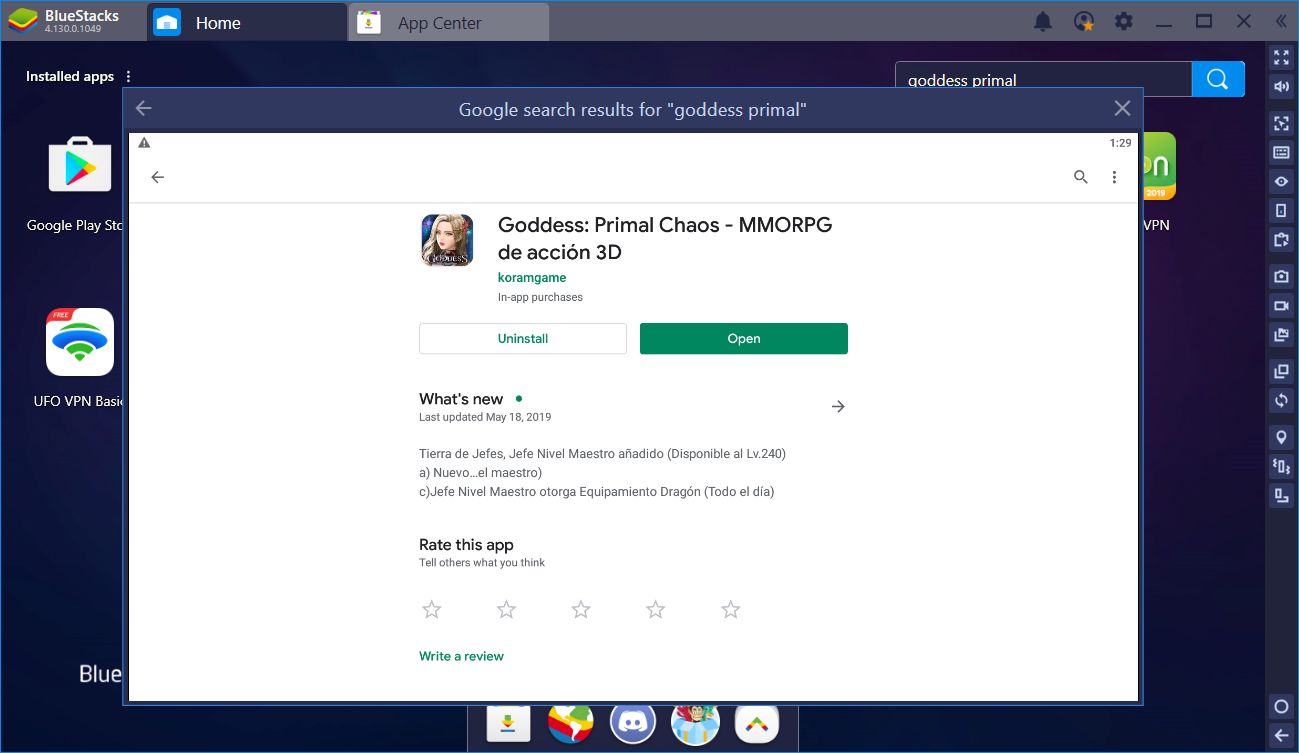The image size is (1299, 753).
Task: Open BlueStacks settings gear
Action: pyautogui.click(x=1124, y=21)
